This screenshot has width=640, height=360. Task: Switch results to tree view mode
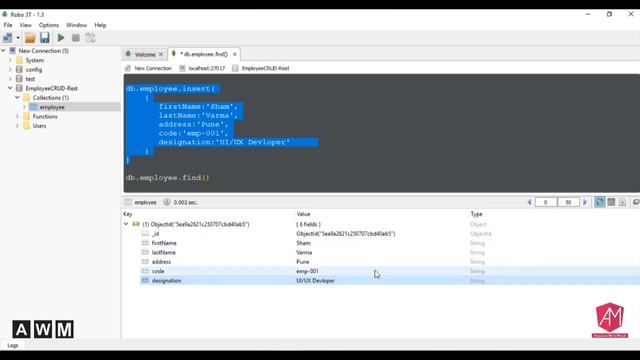600,202
